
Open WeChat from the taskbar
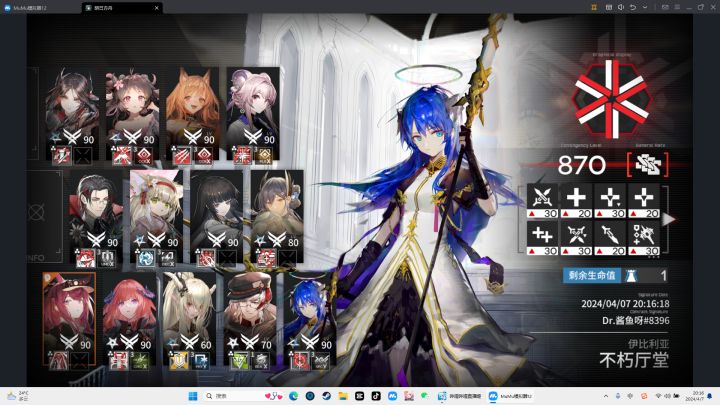click(425, 396)
